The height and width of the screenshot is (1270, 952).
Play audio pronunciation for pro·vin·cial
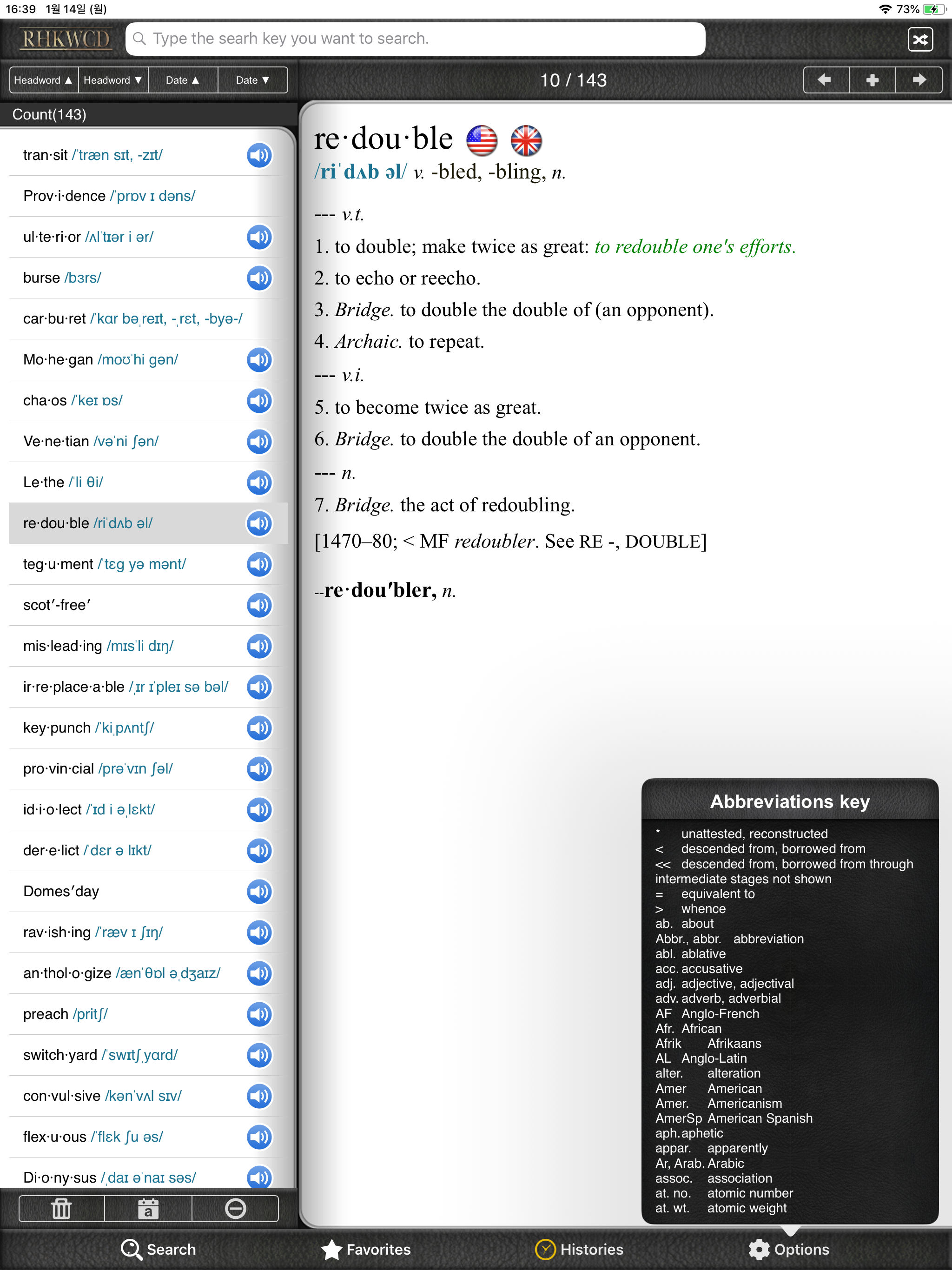pyautogui.click(x=259, y=768)
